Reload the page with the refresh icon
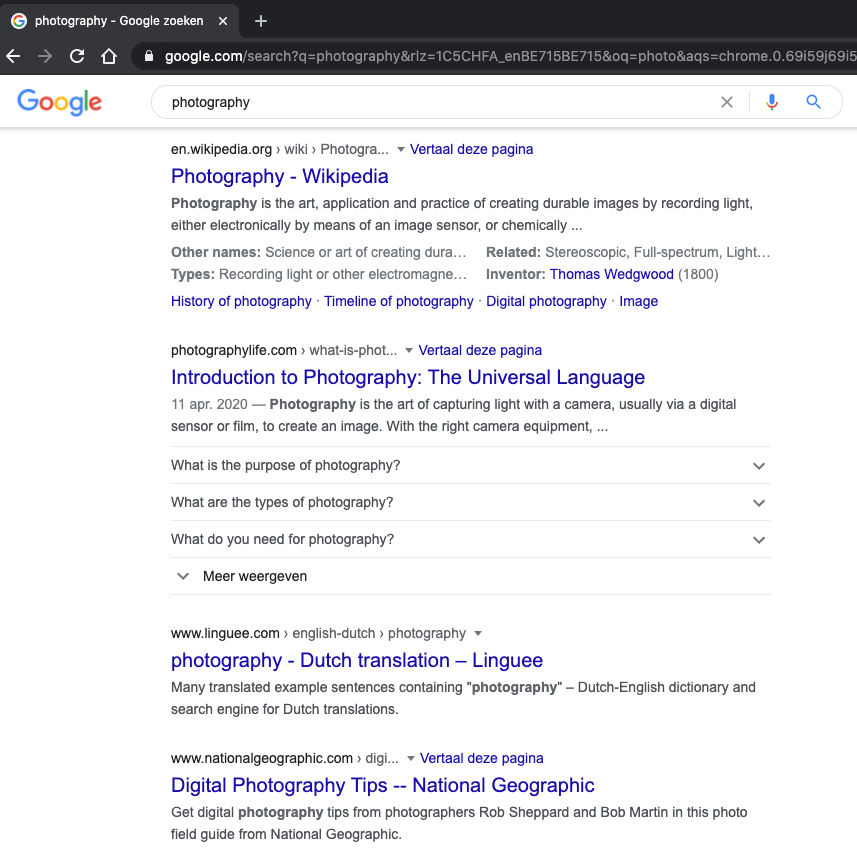 77,56
